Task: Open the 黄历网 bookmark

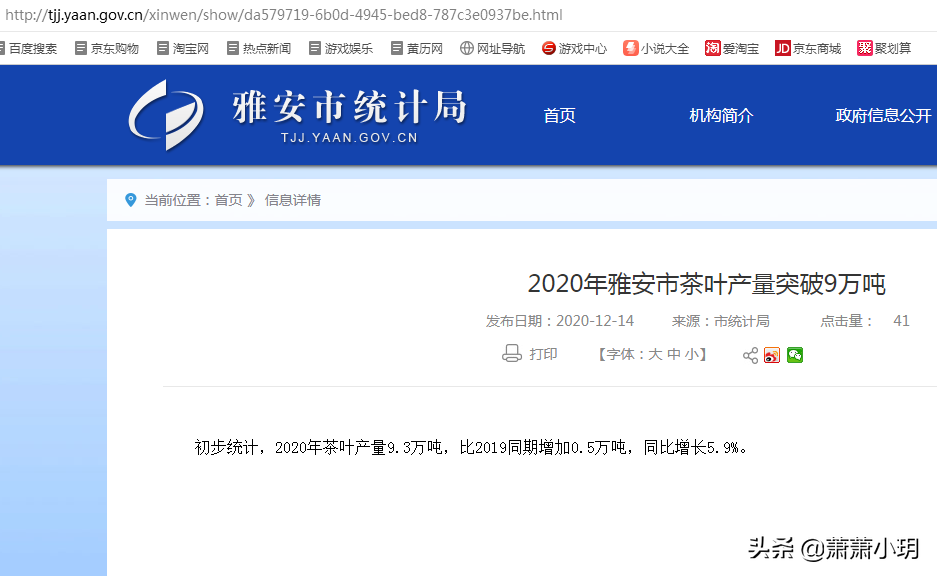Action: click(417, 48)
